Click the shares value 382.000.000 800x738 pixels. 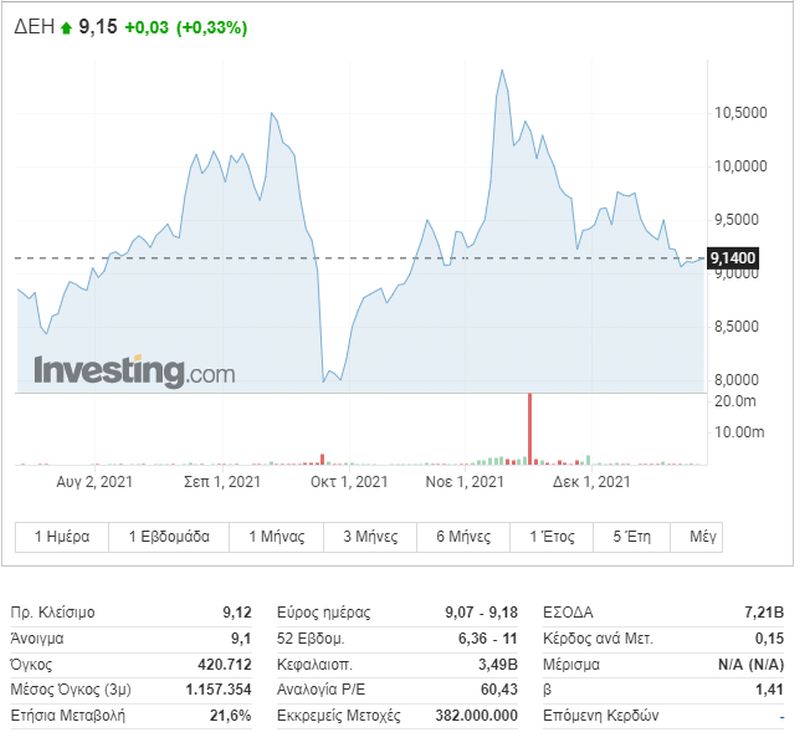pyautogui.click(x=477, y=716)
